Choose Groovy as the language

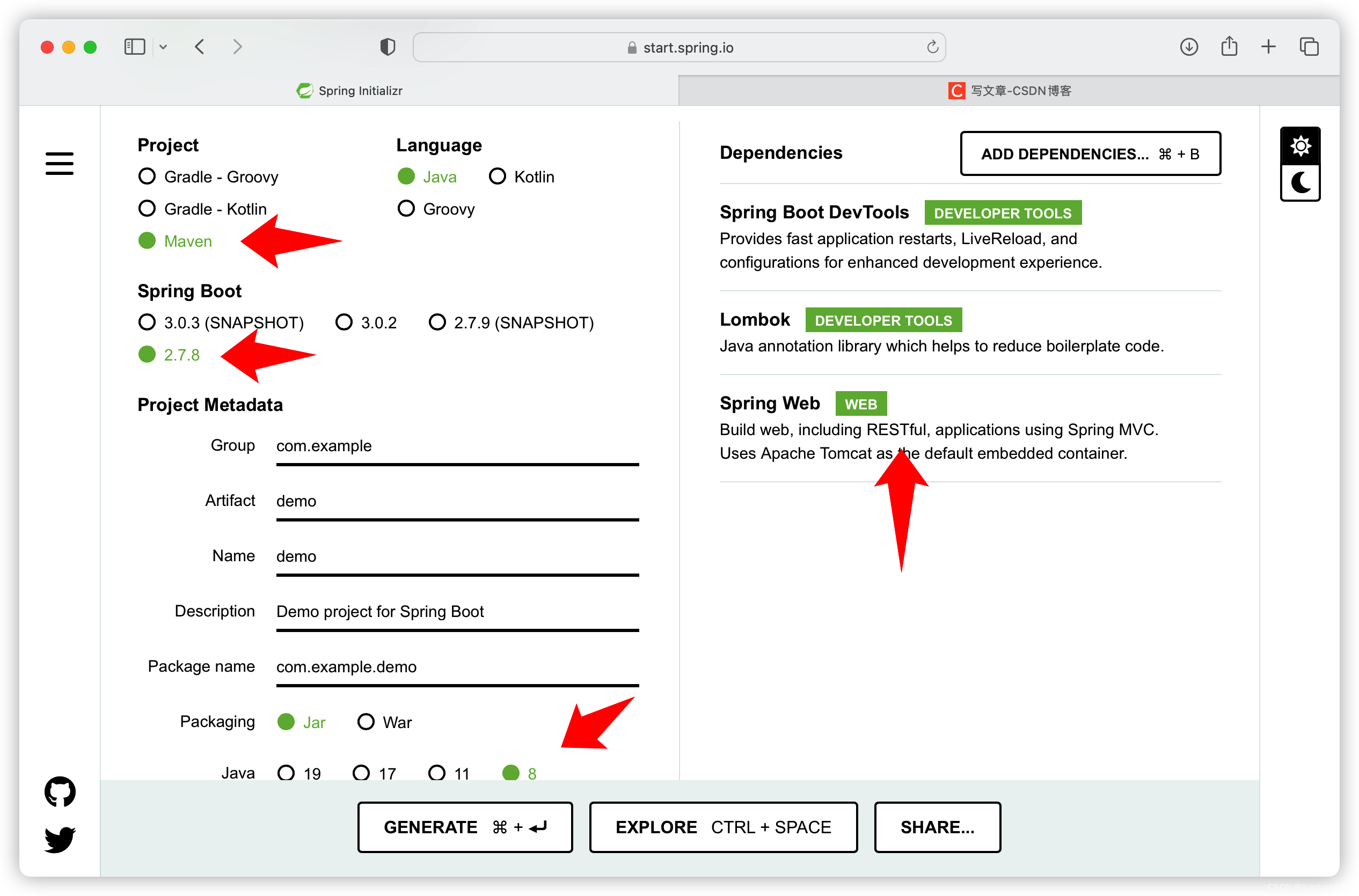[x=436, y=209]
